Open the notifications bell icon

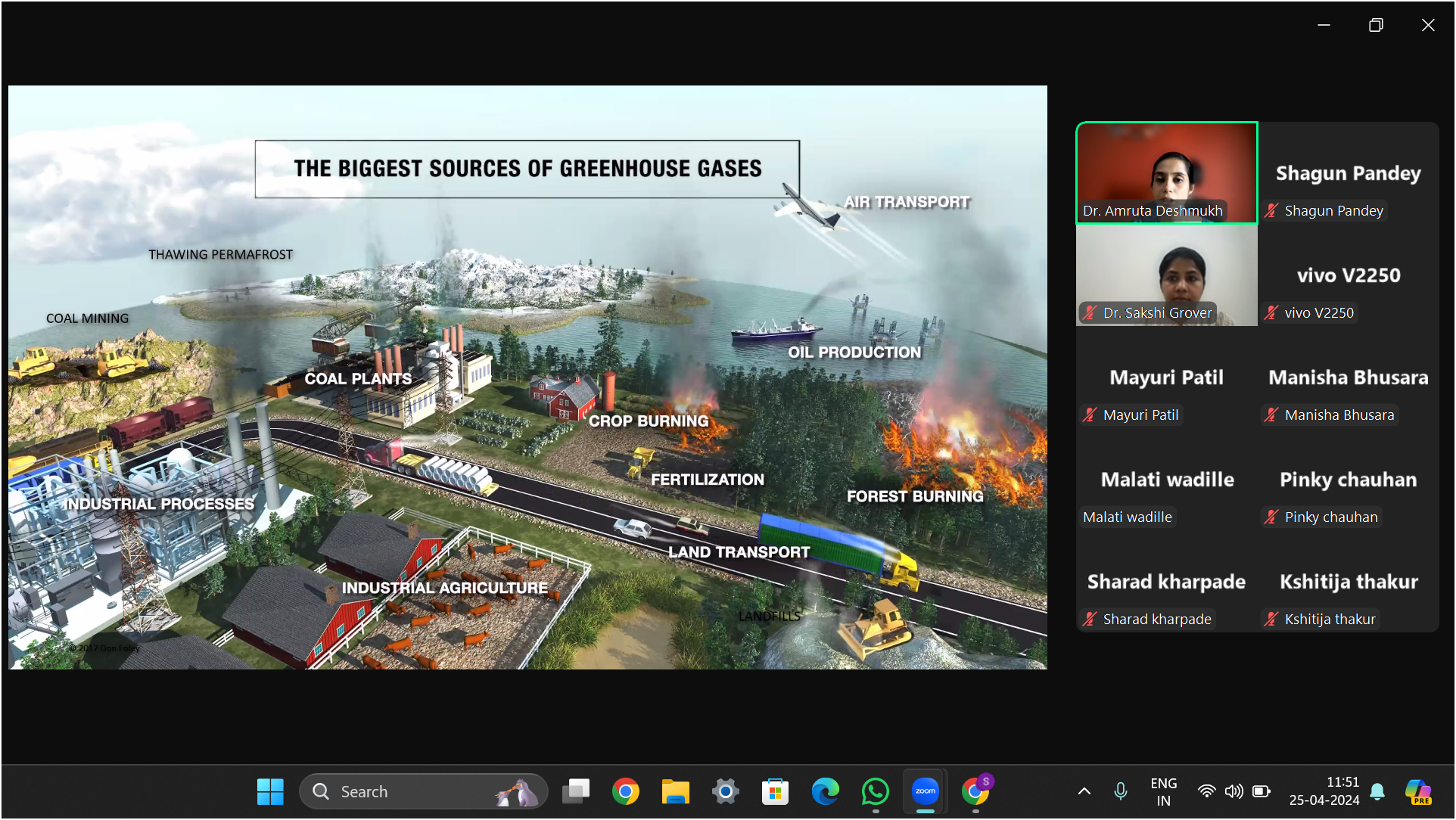[1378, 791]
